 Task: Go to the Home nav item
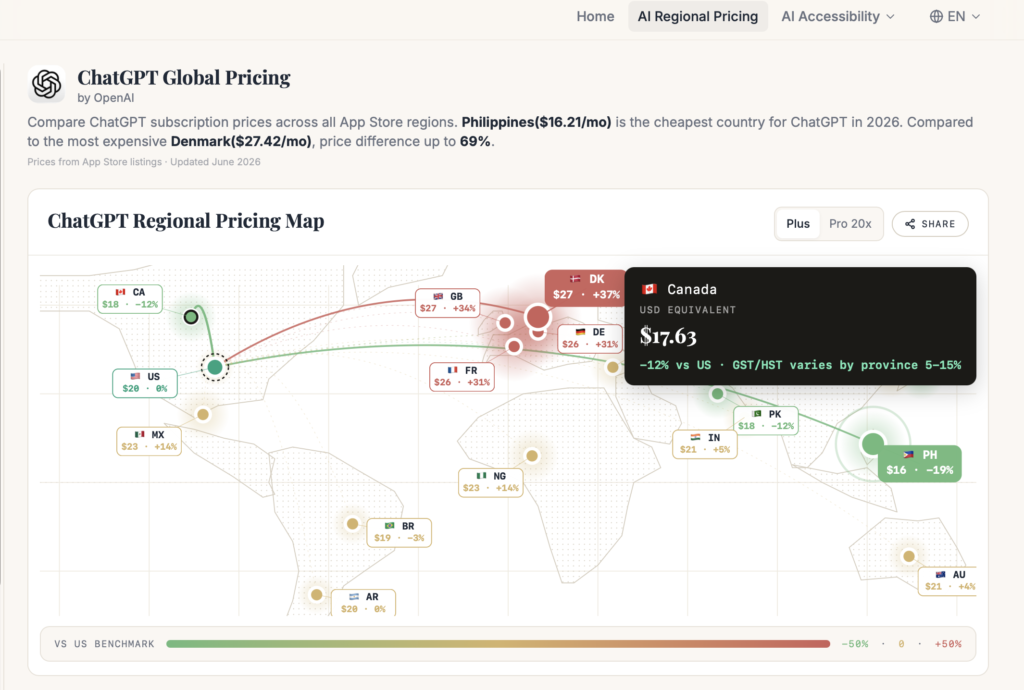tap(596, 16)
